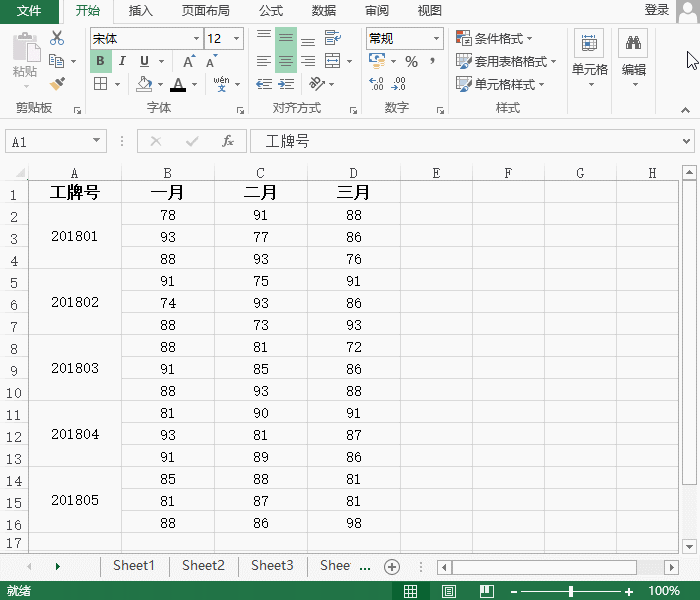Image resolution: width=700 pixels, height=600 pixels.
Task: Select the Format Painter brush
Action: pos(57,84)
